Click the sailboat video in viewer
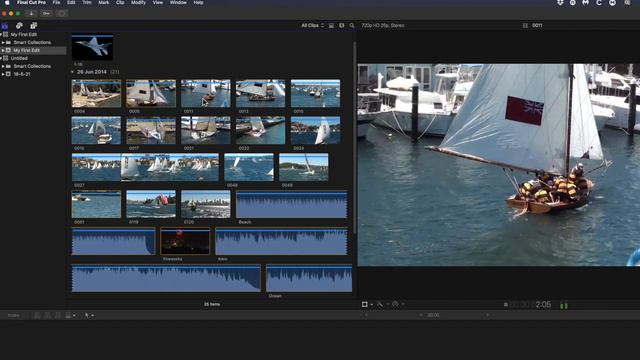The image size is (640, 360). 499,165
